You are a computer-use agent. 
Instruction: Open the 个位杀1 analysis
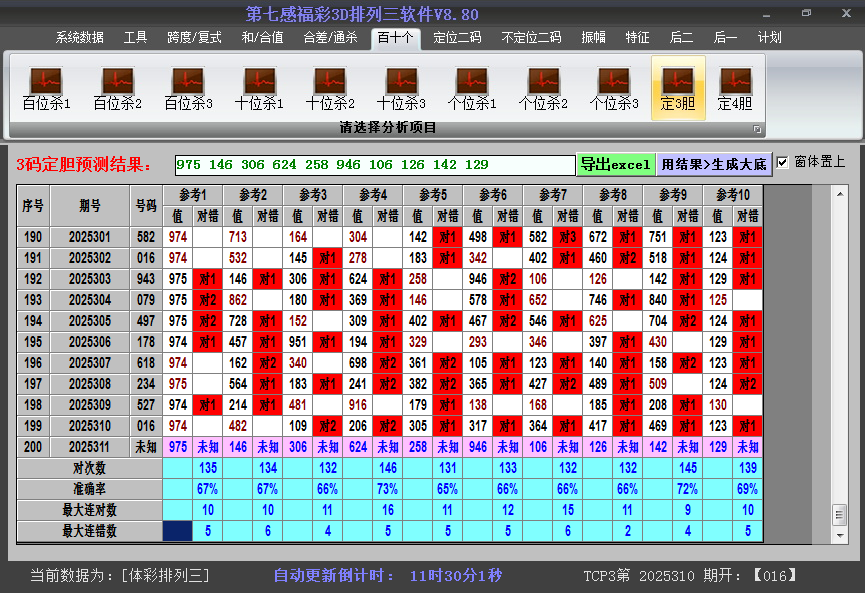[472, 88]
